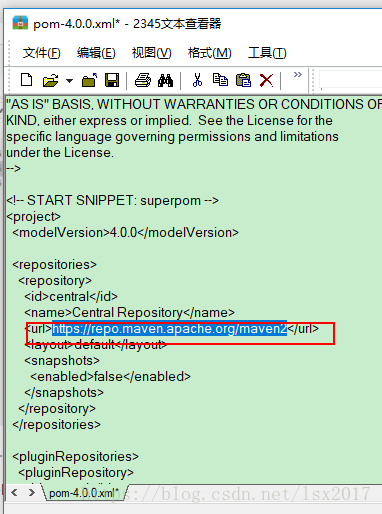Click the Print toolbar icon

tap(143, 80)
